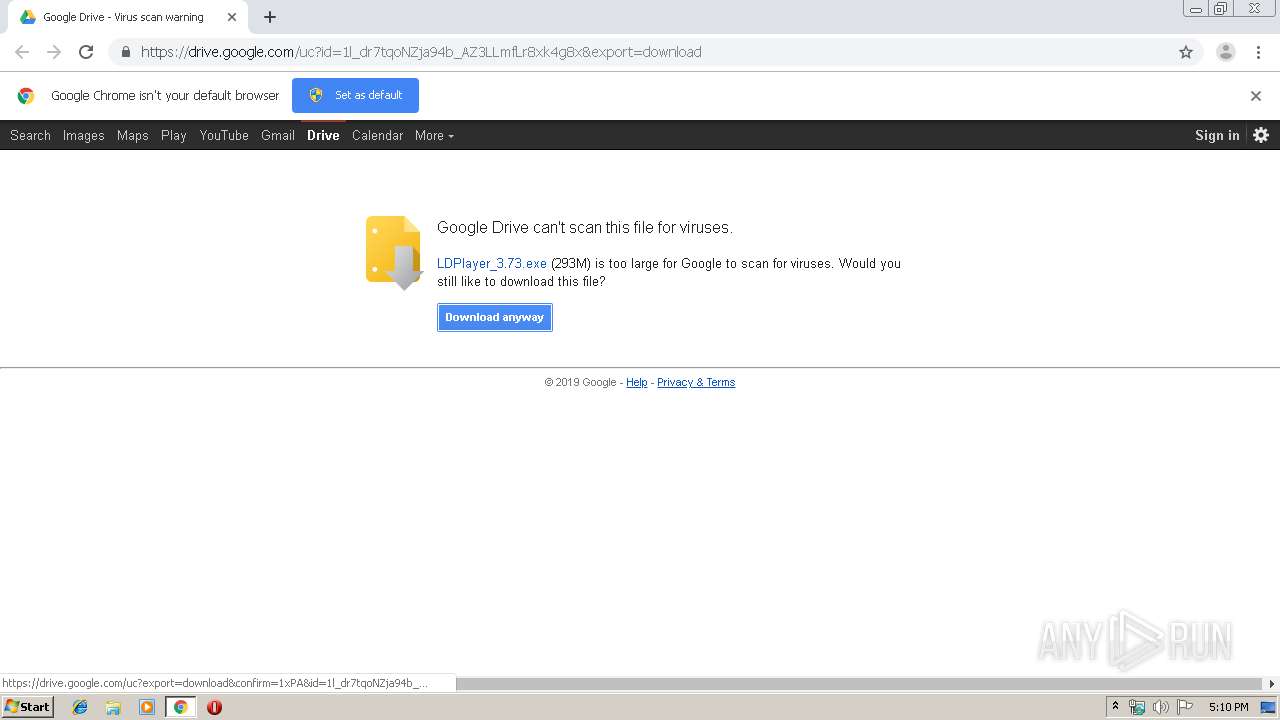
Task: Click the horizontal scrollbar at page bottom
Action: point(860,684)
